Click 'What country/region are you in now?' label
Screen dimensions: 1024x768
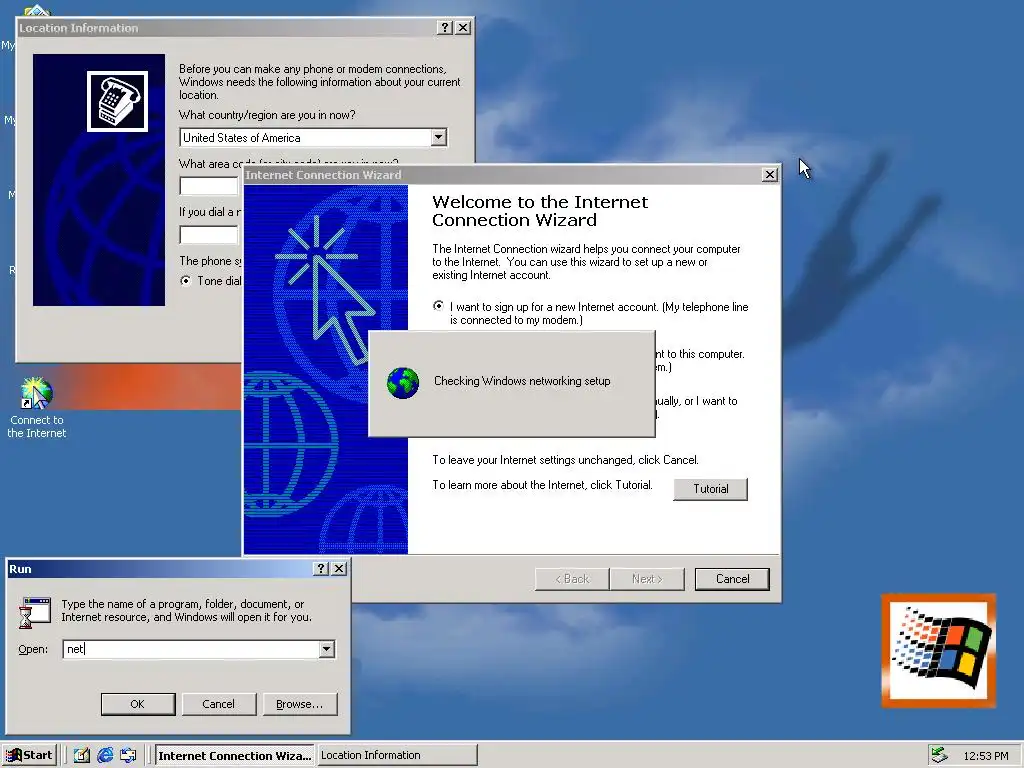267,115
